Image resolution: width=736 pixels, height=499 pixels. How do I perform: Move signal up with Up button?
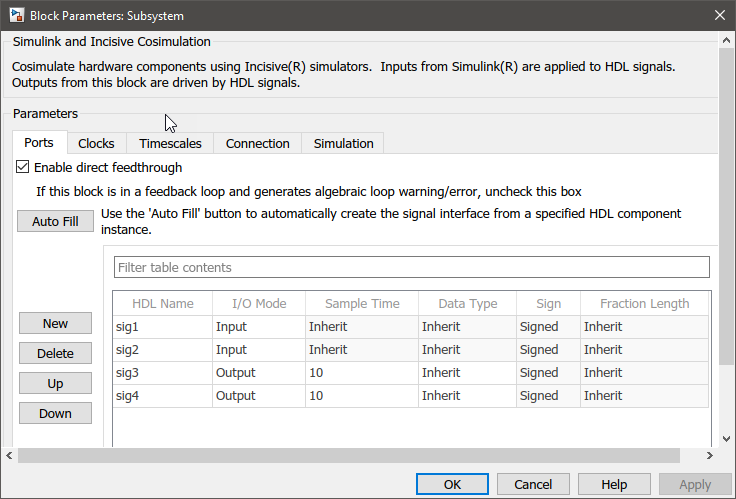click(55, 383)
